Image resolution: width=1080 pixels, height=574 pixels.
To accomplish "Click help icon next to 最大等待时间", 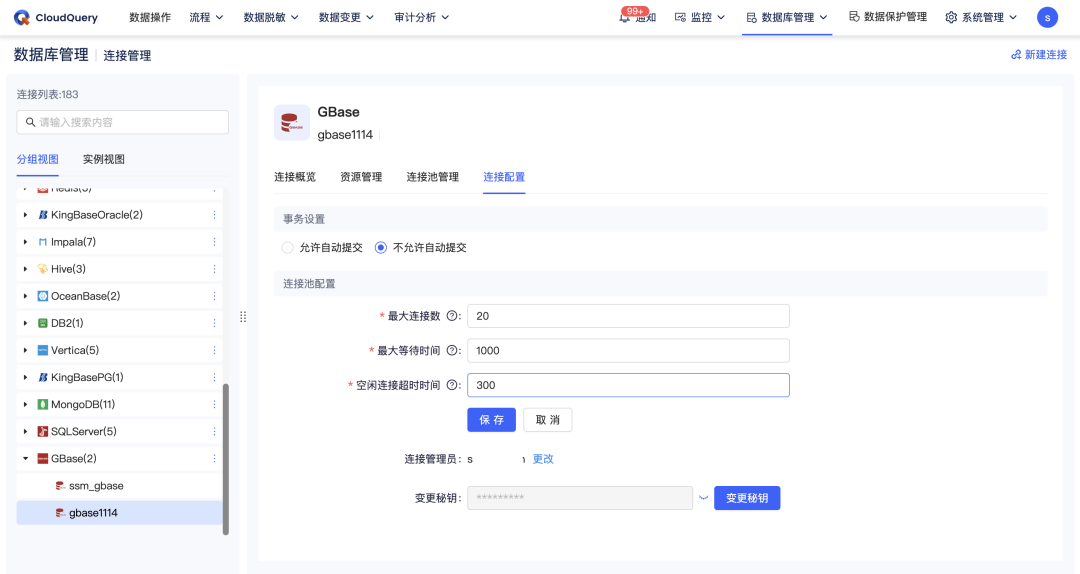I will 453,350.
